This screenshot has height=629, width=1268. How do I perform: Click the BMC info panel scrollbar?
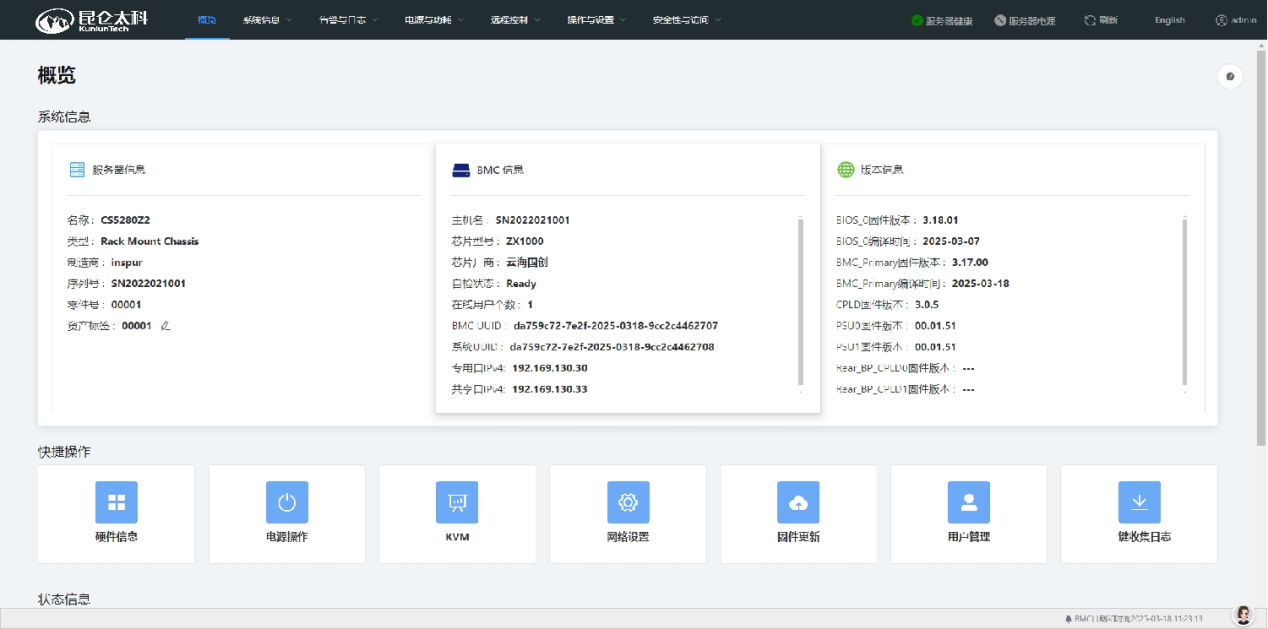pyautogui.click(x=800, y=301)
